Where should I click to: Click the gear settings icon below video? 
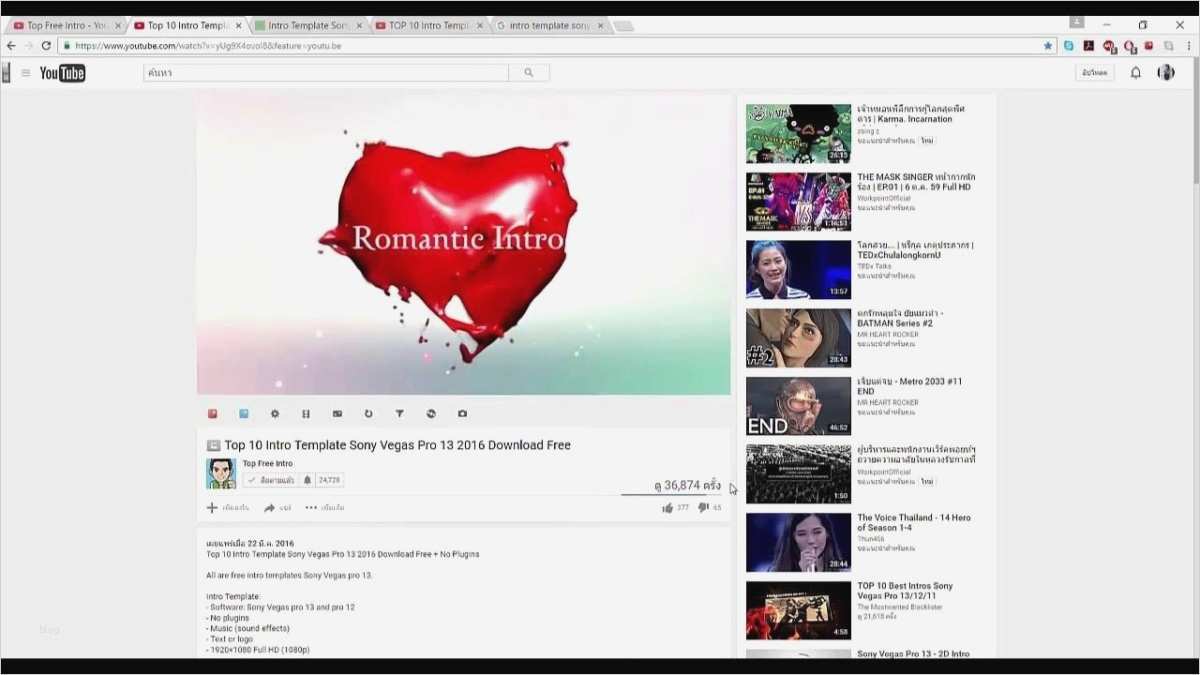click(x=275, y=414)
